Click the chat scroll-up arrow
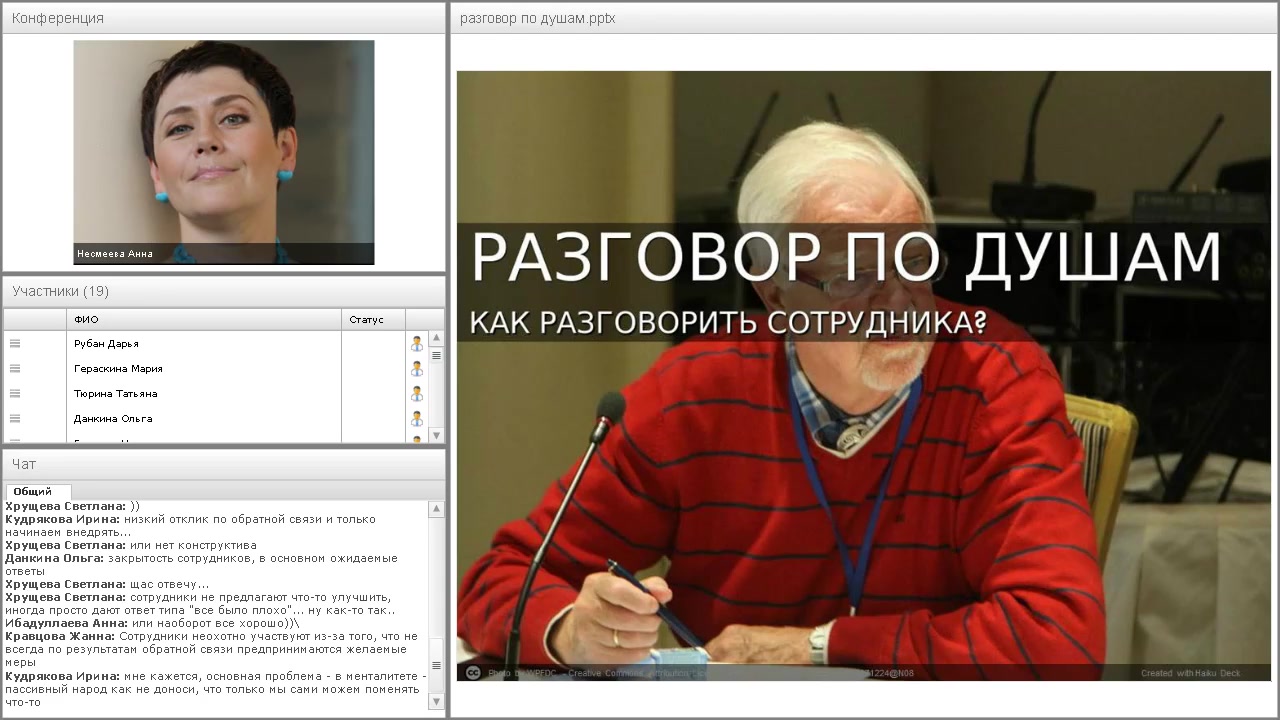1280x720 pixels. click(x=436, y=508)
